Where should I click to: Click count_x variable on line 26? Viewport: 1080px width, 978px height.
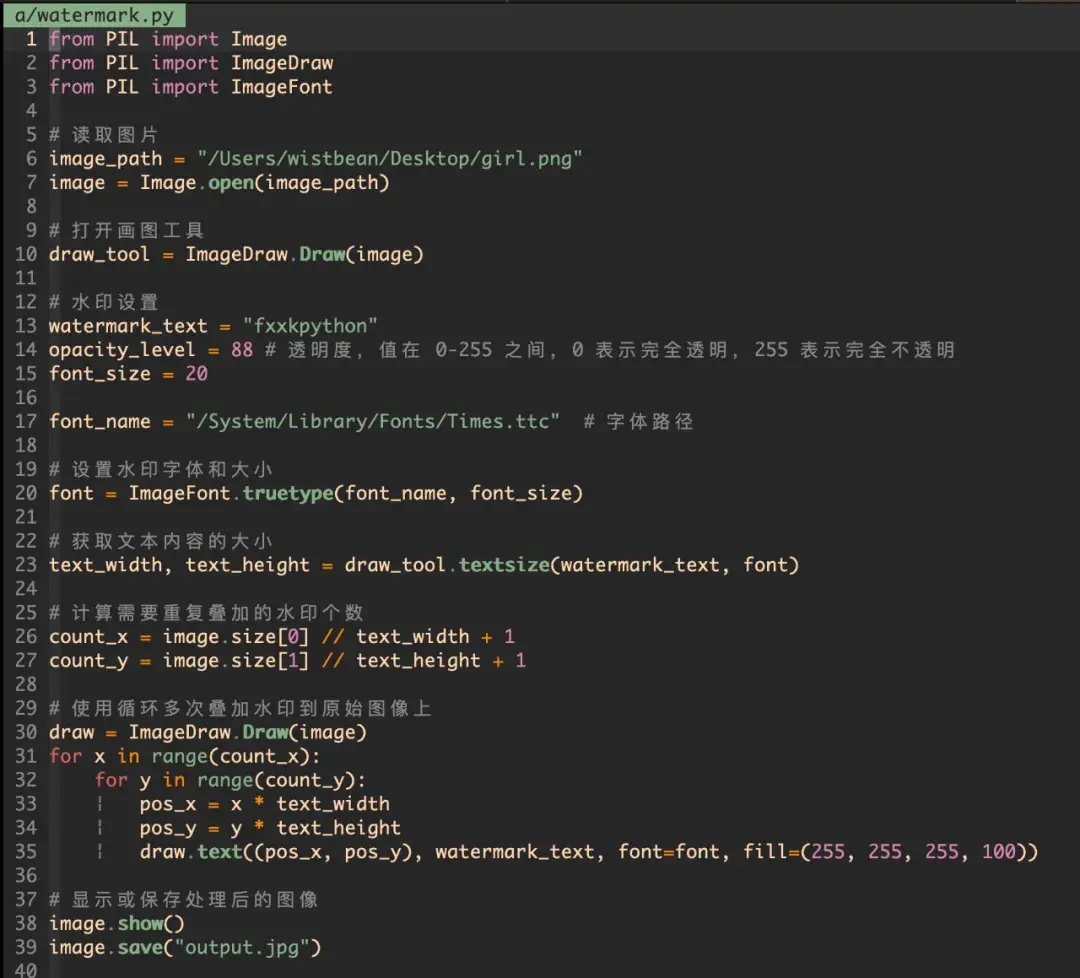point(89,636)
